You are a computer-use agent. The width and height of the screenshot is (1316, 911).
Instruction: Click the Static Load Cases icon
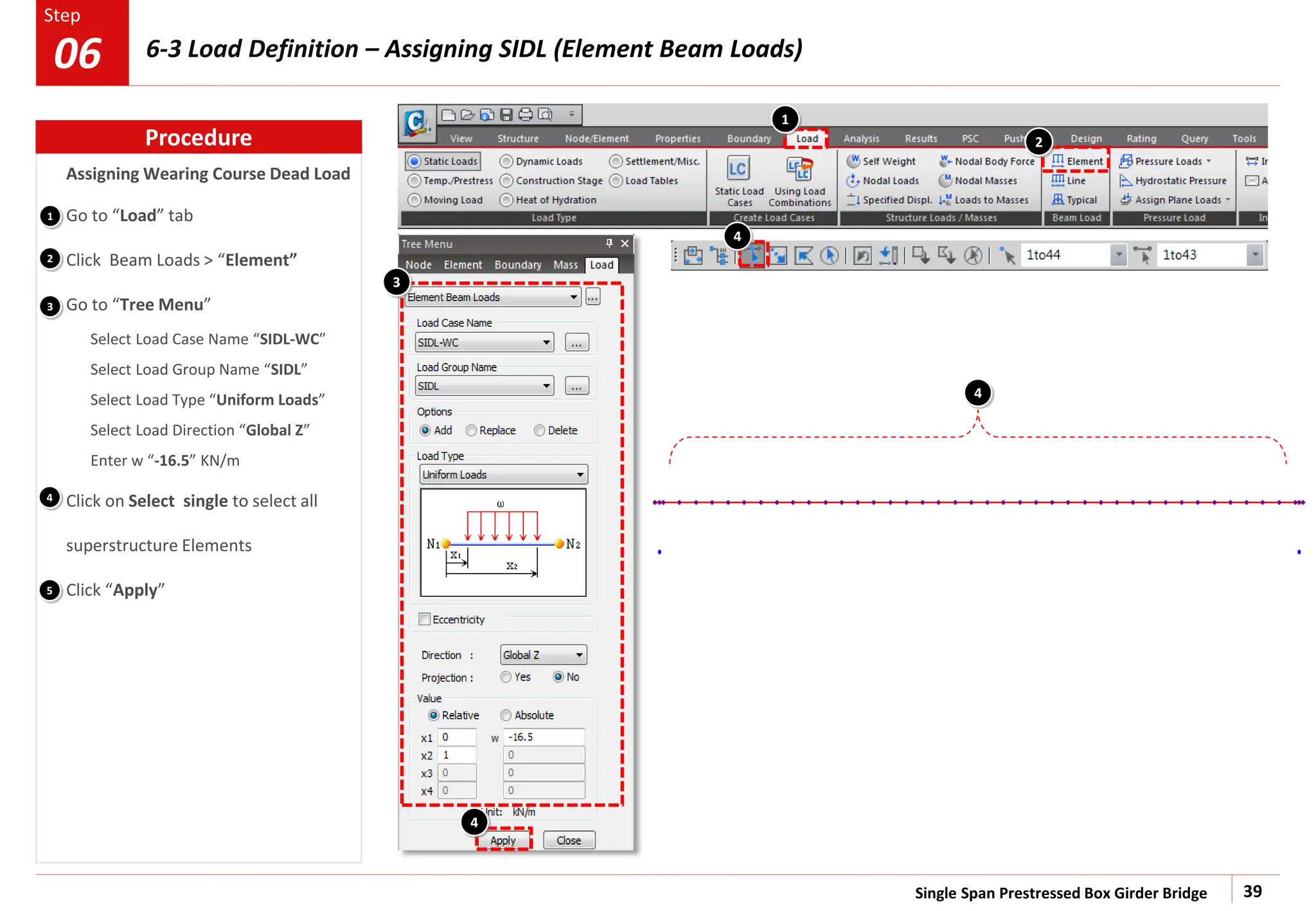738,170
